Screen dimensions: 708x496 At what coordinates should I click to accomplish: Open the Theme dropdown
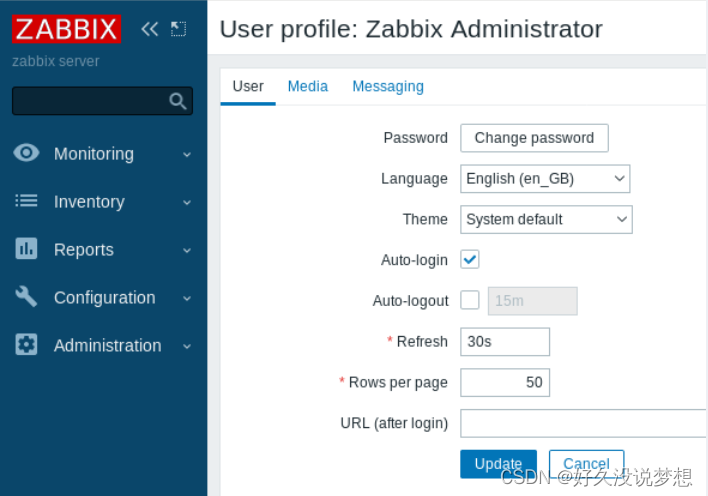point(546,220)
